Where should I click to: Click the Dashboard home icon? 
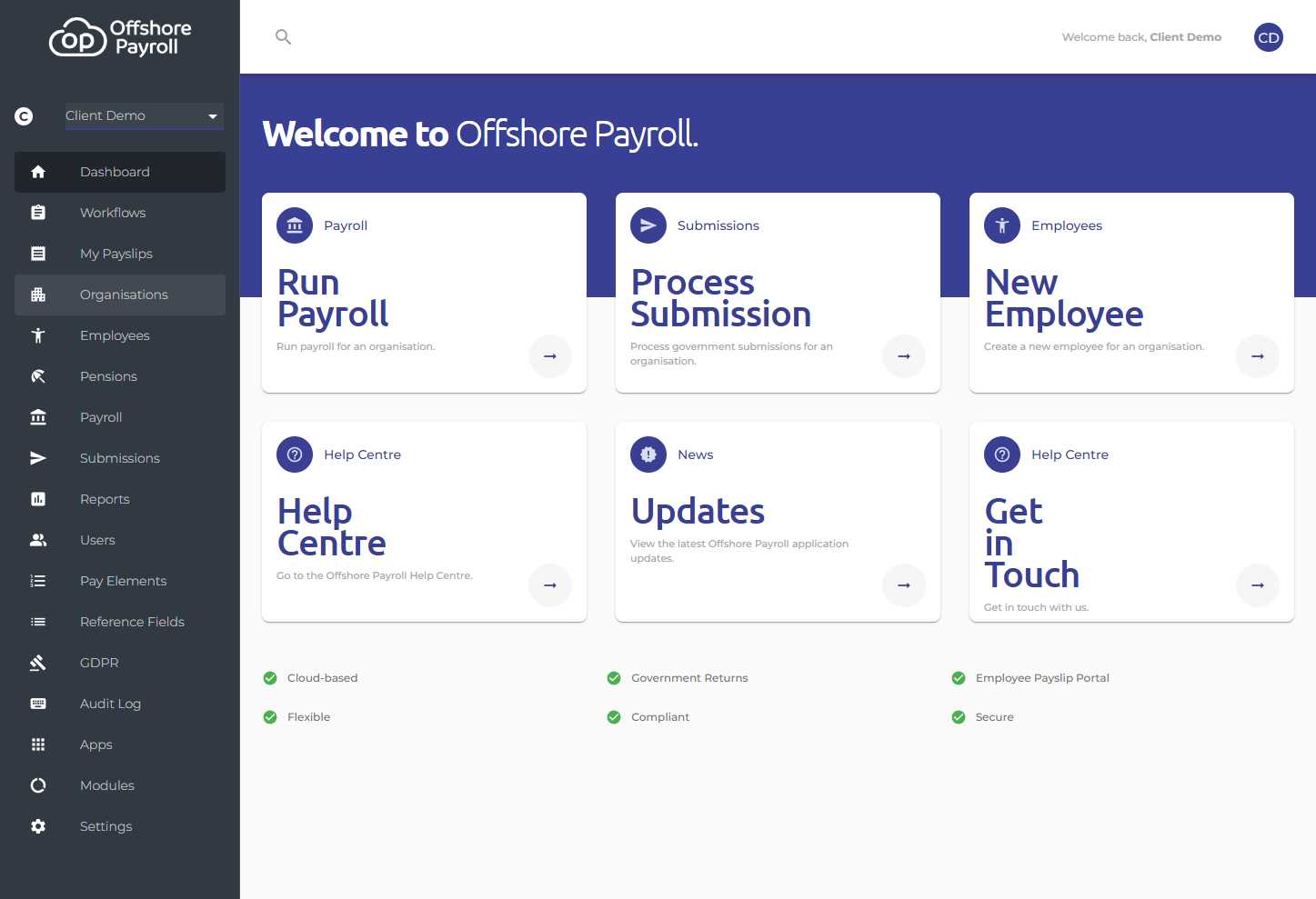(38, 172)
